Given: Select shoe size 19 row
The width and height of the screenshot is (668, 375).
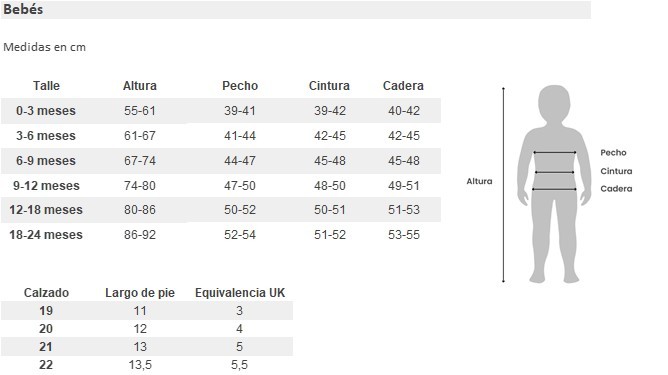Looking at the screenshot, I should pos(147,311).
